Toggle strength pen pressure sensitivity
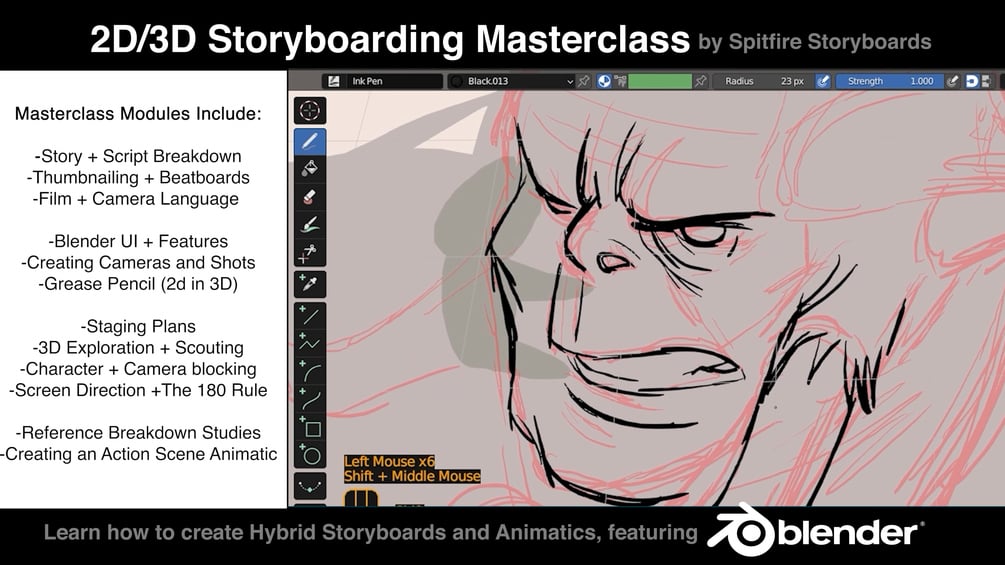 [952, 81]
